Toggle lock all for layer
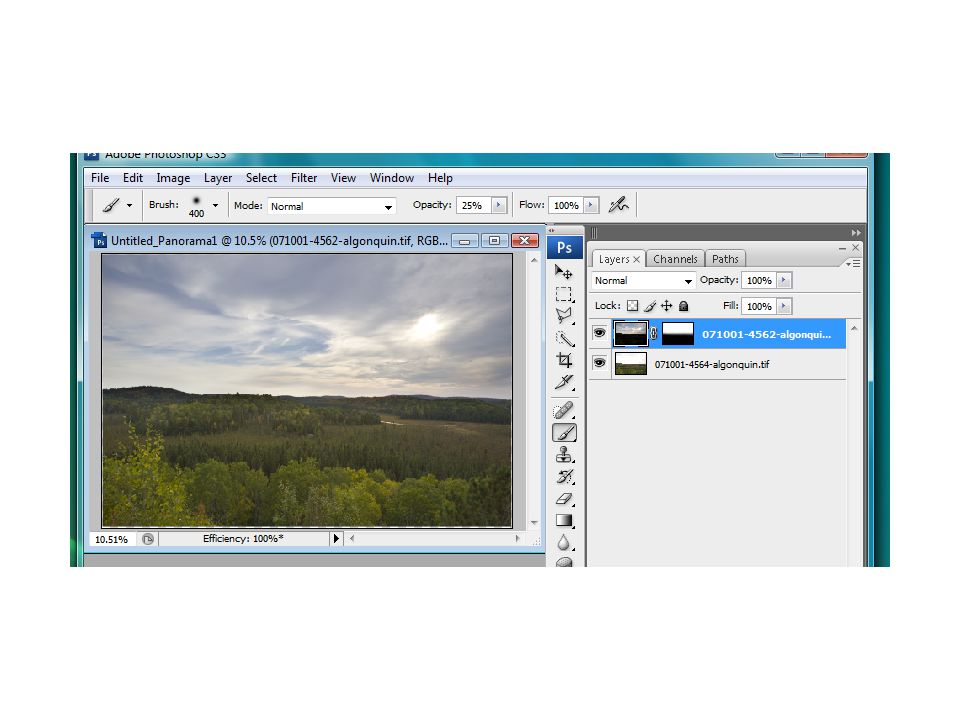This screenshot has height=720, width=960. [683, 306]
